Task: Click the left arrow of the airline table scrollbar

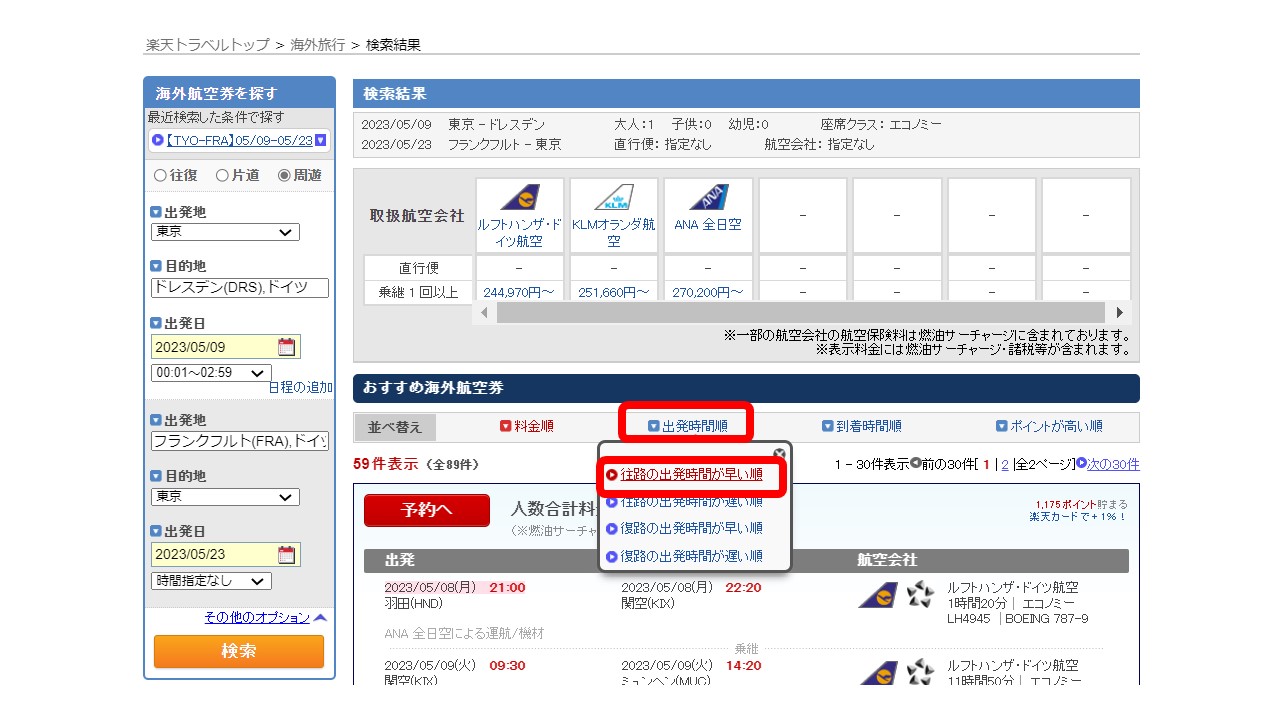Action: (x=485, y=312)
